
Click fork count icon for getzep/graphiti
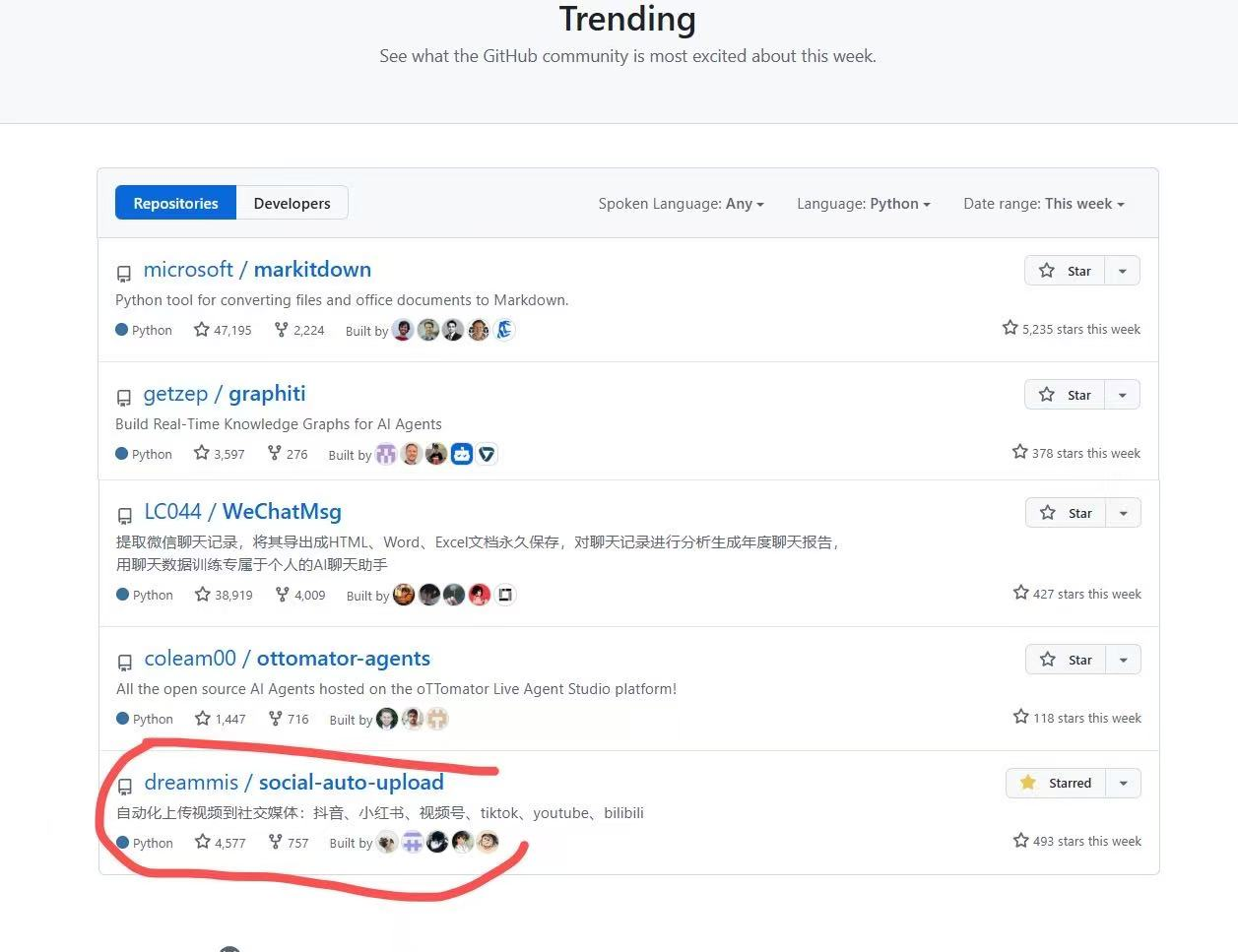pyautogui.click(x=275, y=453)
